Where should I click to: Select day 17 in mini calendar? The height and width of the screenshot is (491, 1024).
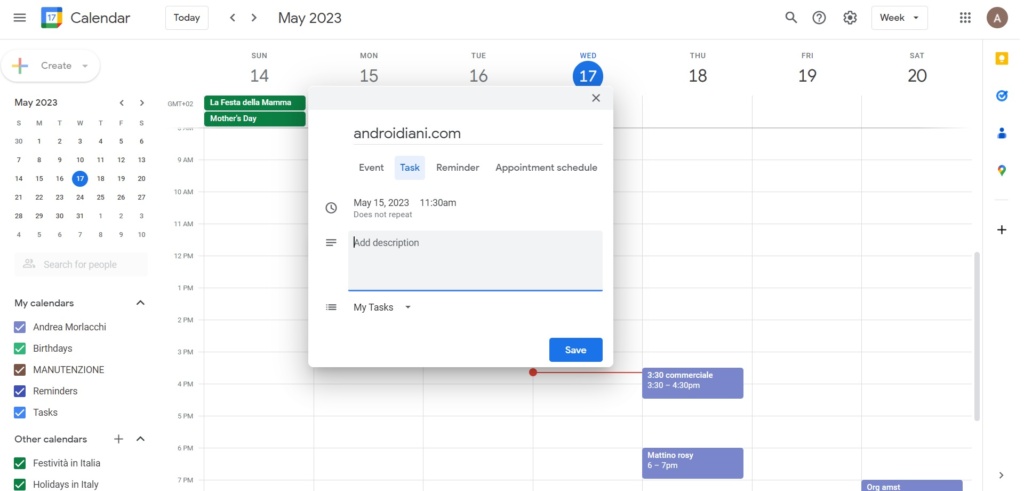coord(80,178)
